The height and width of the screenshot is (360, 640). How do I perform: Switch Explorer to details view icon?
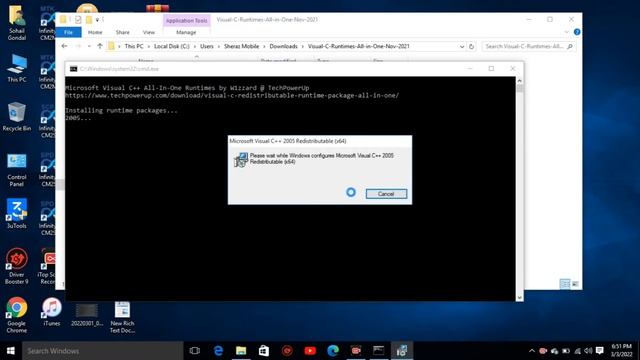click(565, 284)
